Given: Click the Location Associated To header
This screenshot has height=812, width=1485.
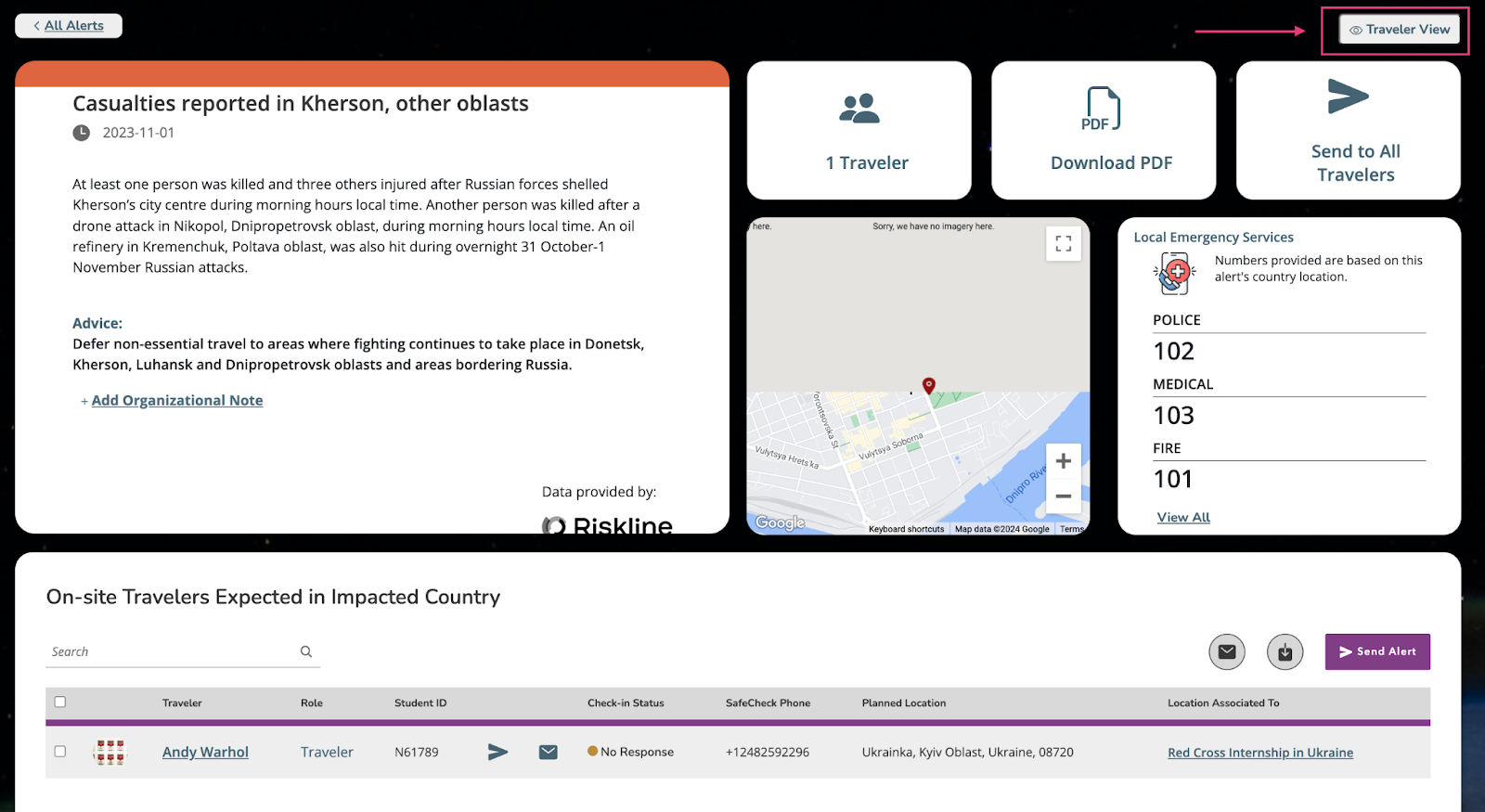Looking at the screenshot, I should pyautogui.click(x=1223, y=703).
